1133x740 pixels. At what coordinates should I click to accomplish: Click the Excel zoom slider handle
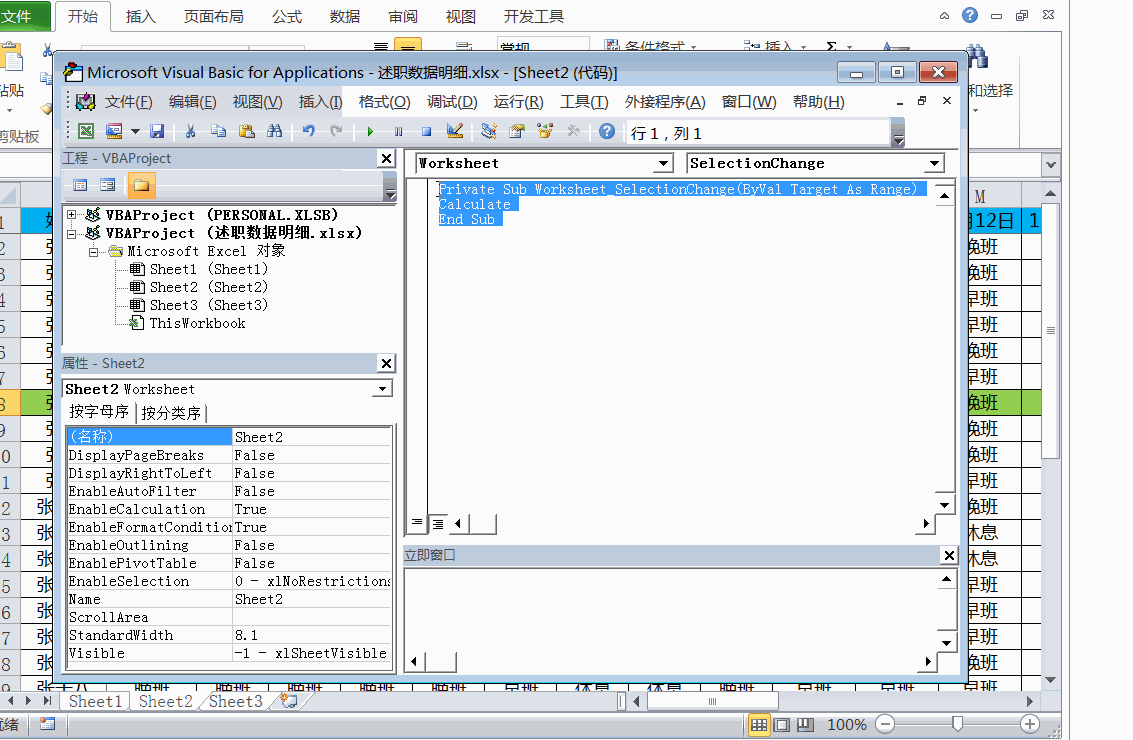[957, 724]
